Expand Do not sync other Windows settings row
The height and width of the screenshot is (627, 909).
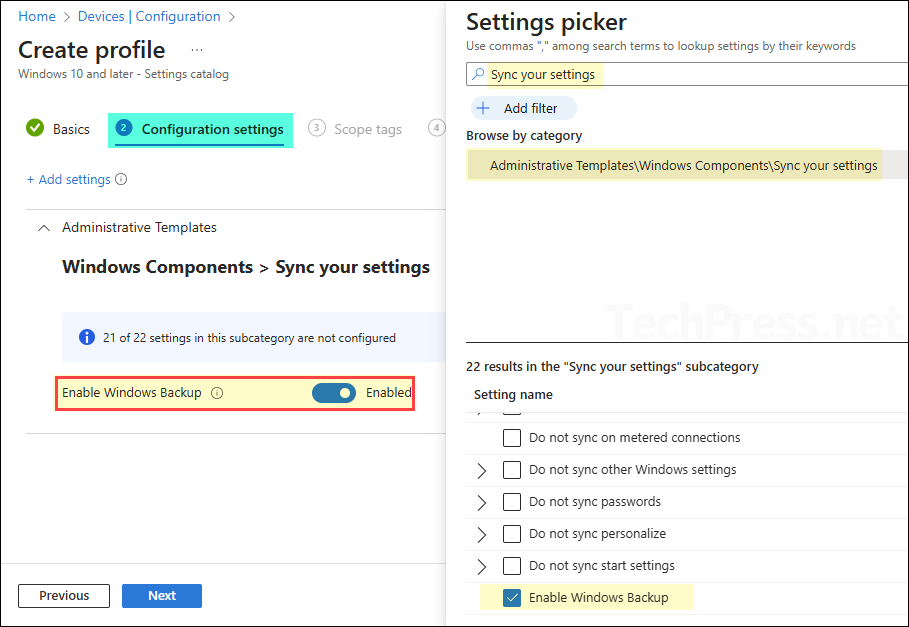(x=481, y=470)
